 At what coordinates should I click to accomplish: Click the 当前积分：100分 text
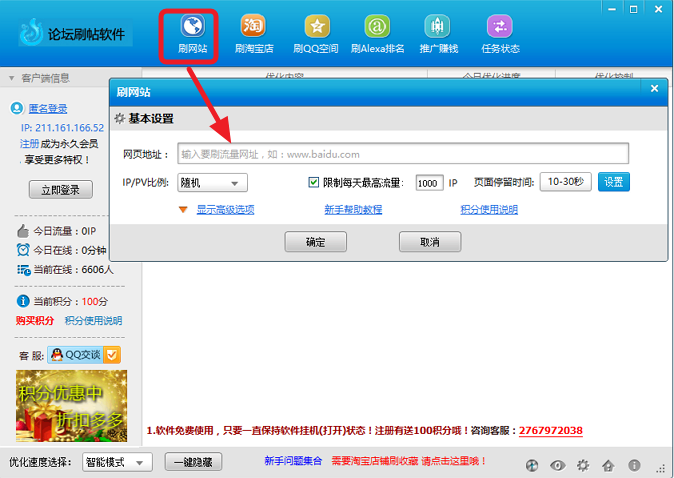click(70, 301)
